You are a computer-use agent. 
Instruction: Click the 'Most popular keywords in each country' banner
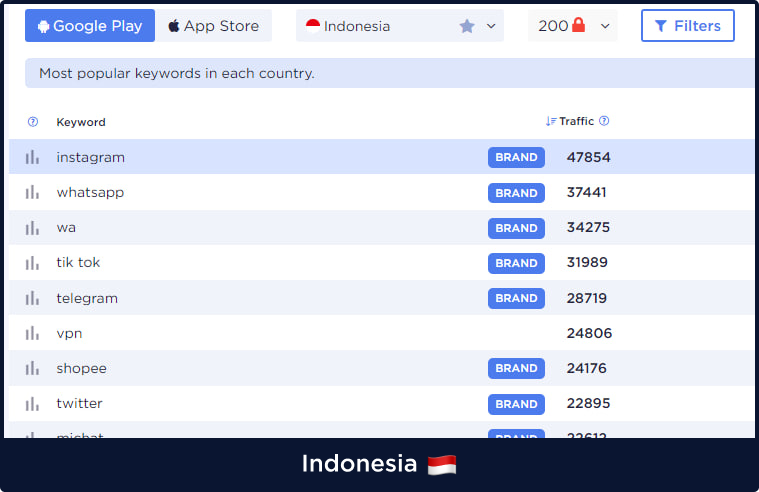pyautogui.click(x=390, y=73)
